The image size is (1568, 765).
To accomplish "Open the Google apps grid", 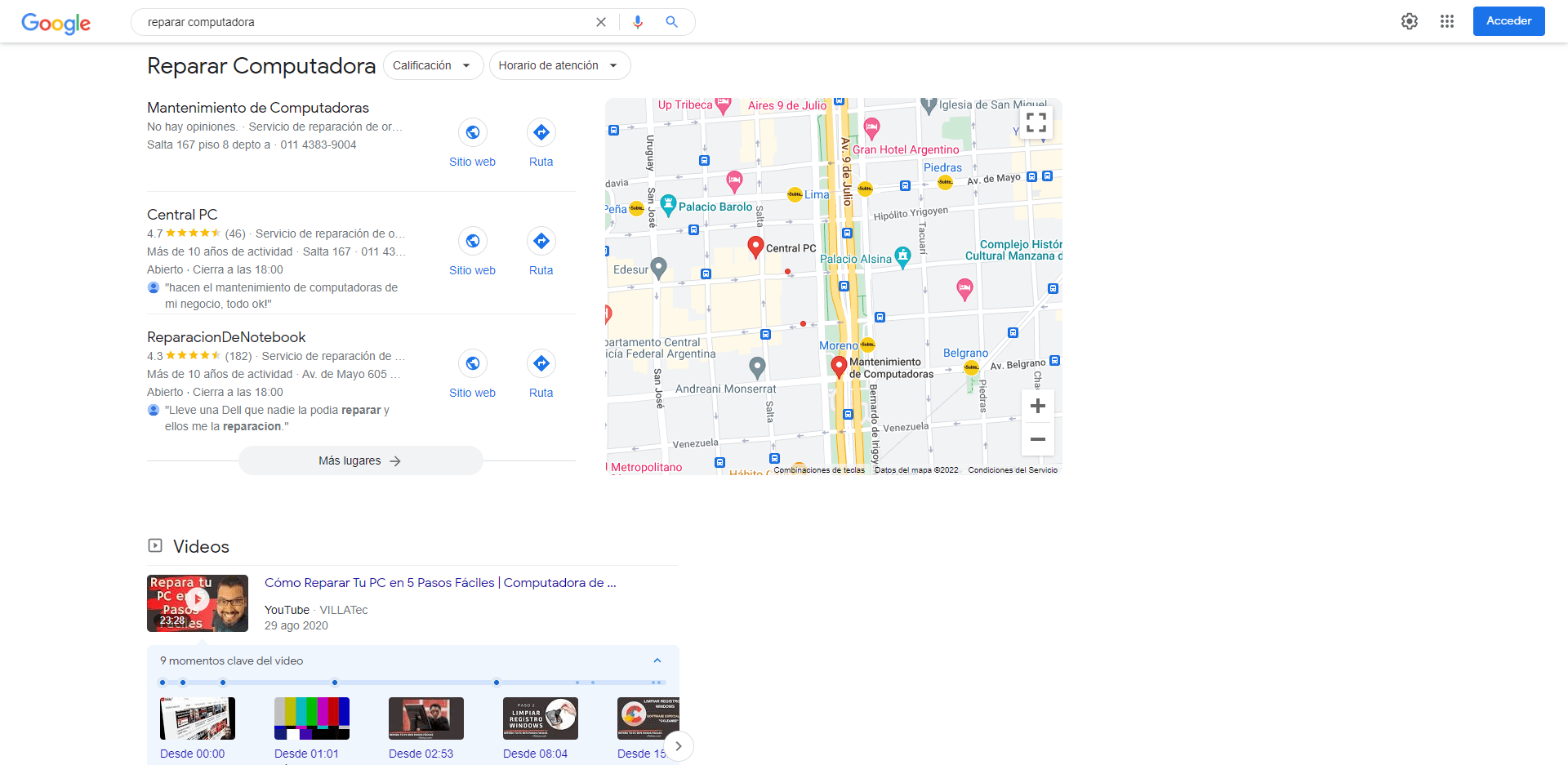I will 1447,21.
